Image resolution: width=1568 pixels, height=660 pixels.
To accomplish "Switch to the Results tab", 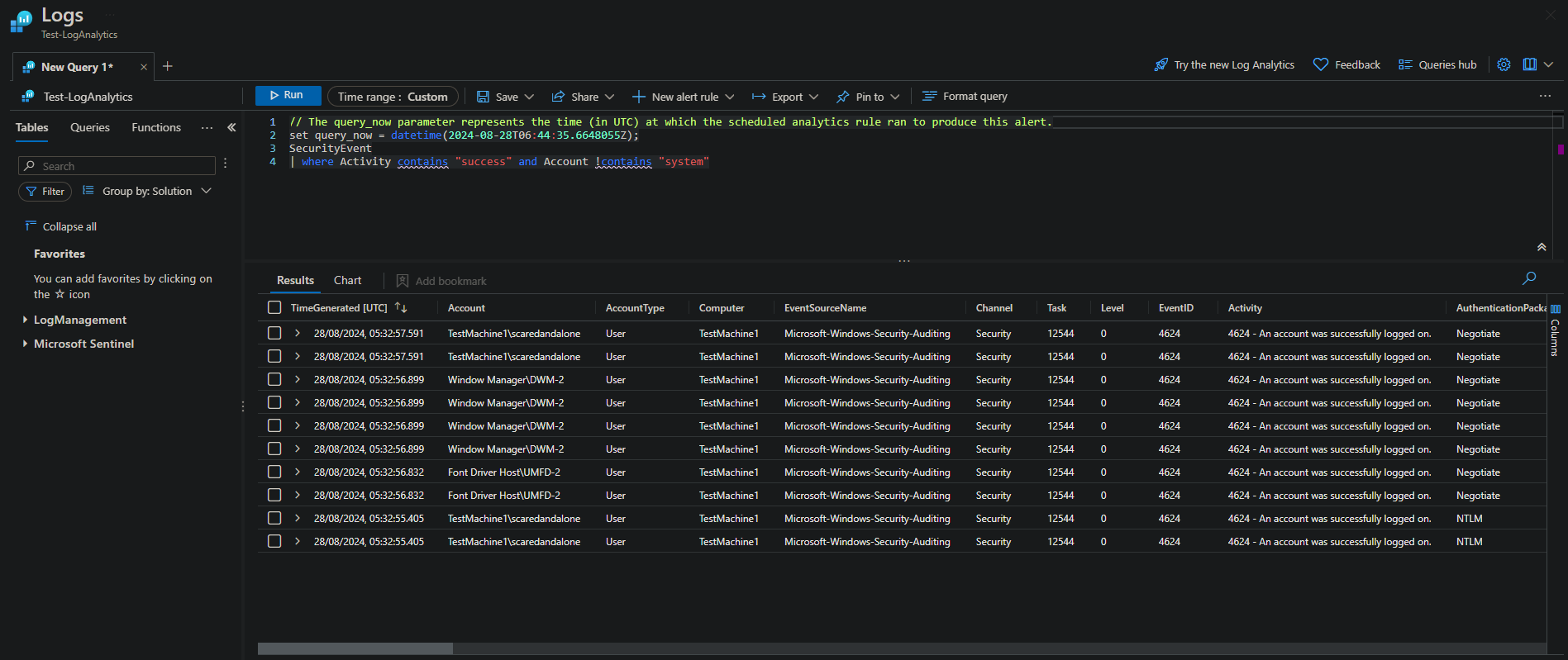I will click(295, 280).
